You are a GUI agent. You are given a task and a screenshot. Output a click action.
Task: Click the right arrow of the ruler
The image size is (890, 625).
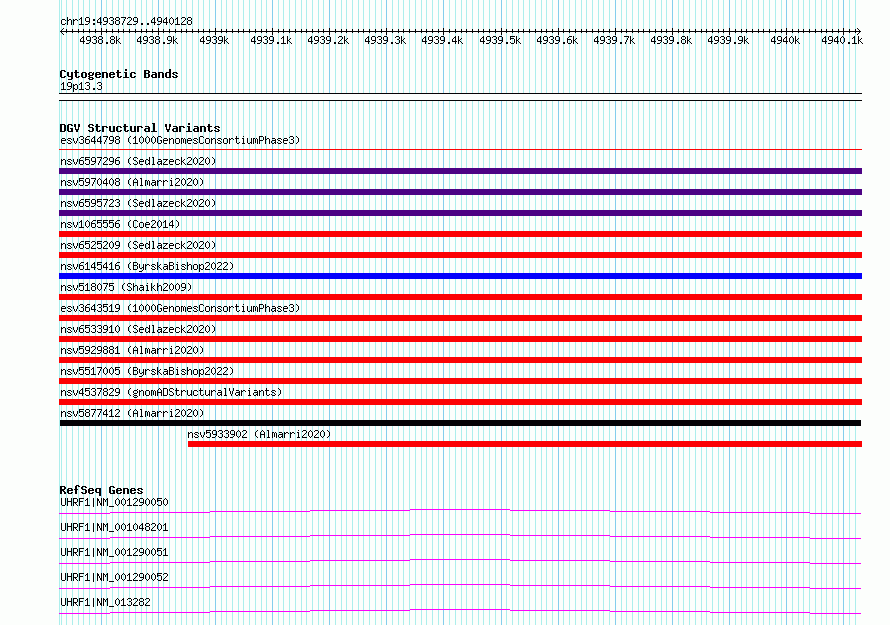click(859, 31)
